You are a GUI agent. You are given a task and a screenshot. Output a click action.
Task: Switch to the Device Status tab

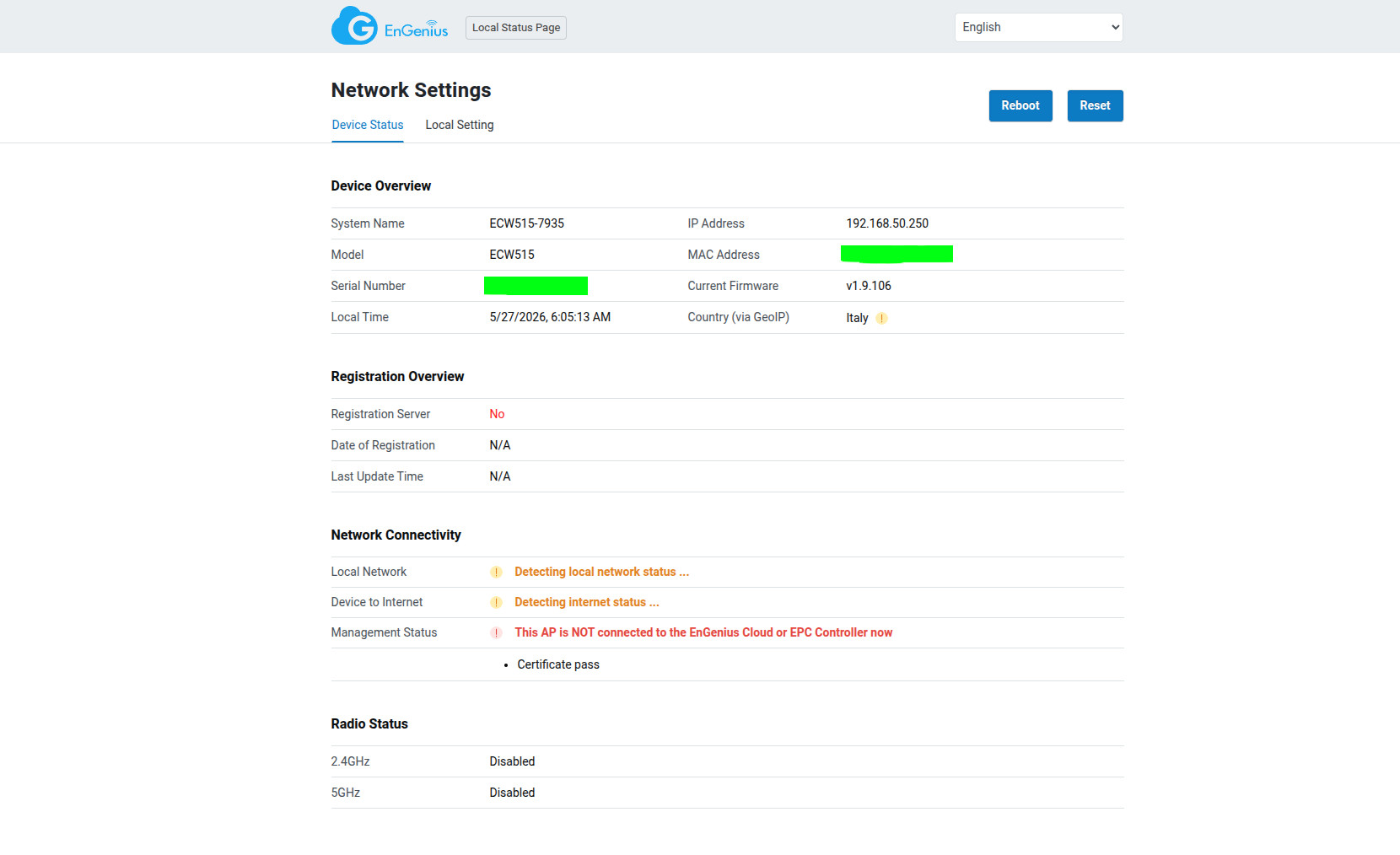click(x=368, y=125)
